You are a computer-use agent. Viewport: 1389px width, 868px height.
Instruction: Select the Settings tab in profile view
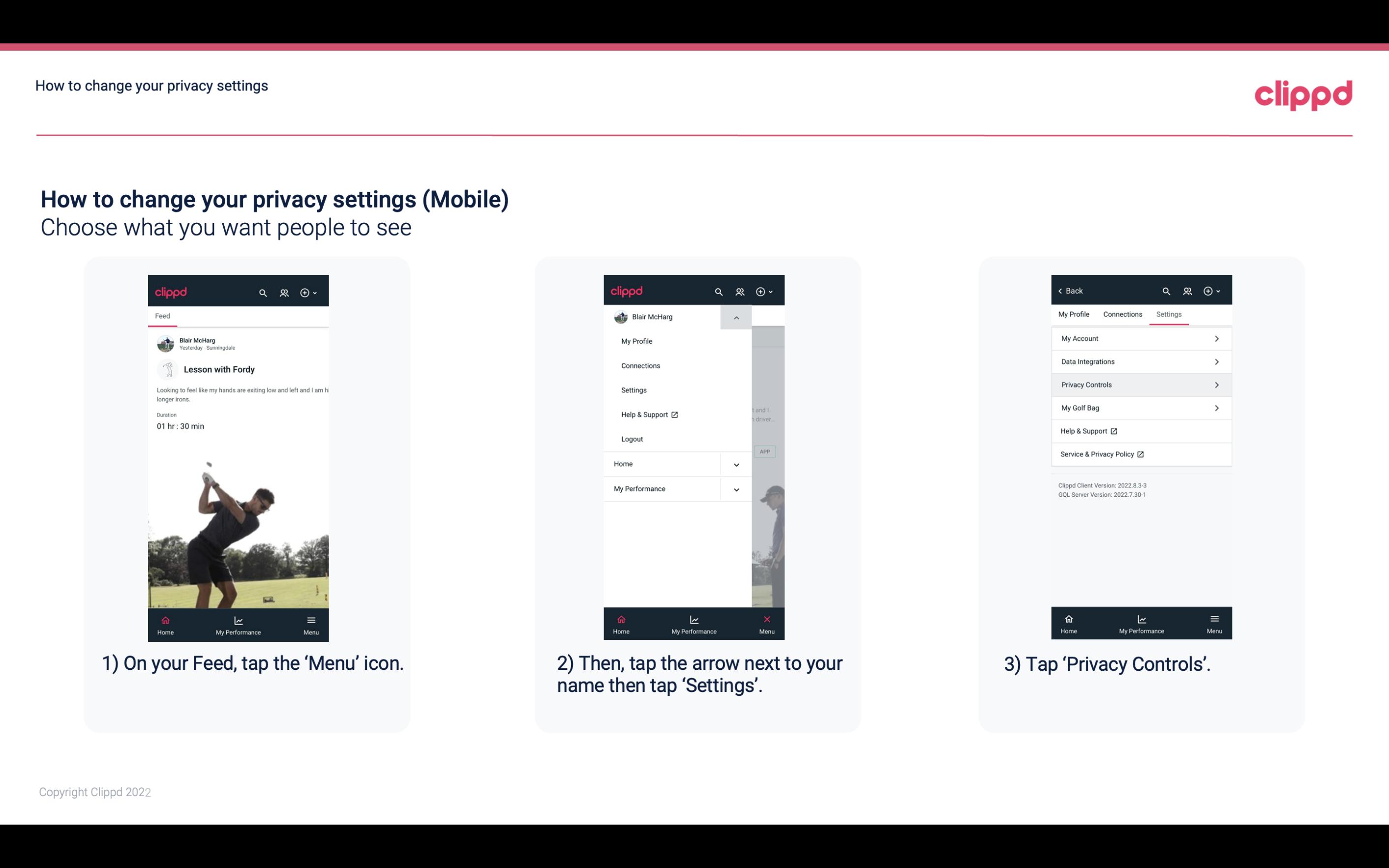point(1169,314)
